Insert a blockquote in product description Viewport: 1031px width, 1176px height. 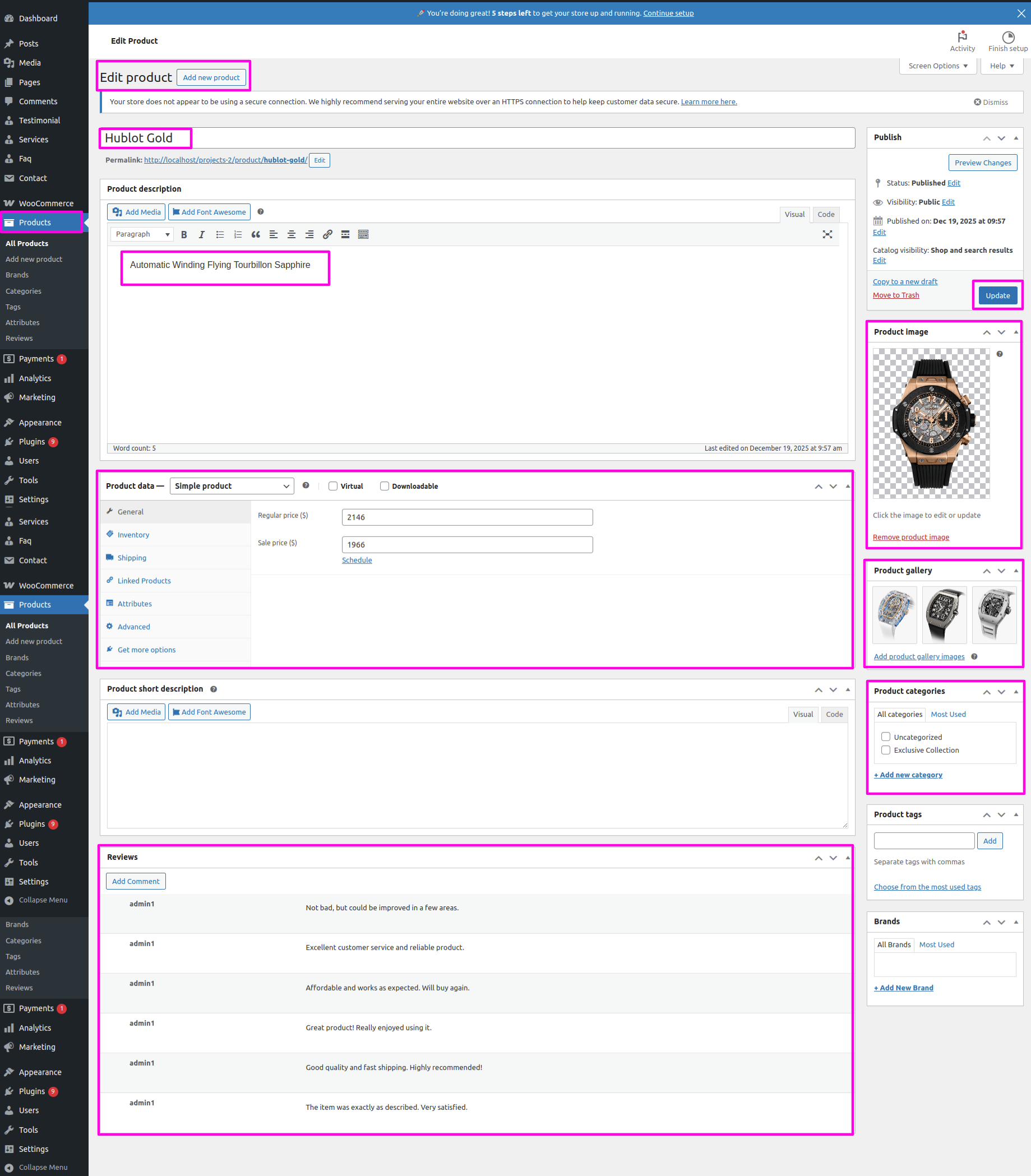tap(256, 234)
